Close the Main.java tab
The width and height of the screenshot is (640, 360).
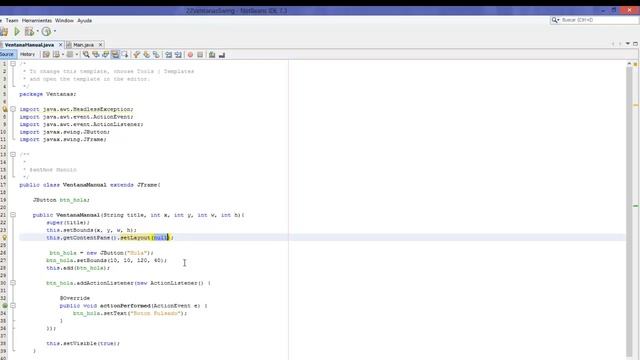pos(100,44)
